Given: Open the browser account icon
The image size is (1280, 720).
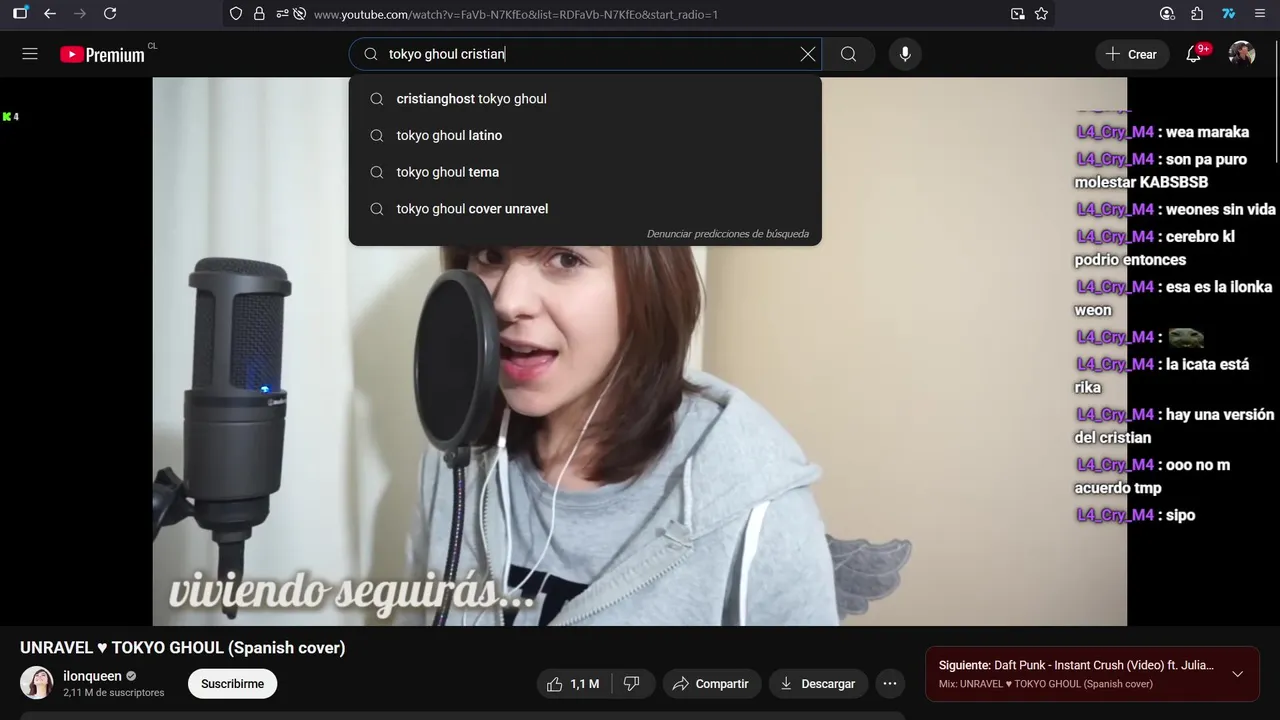Looking at the screenshot, I should tap(1167, 14).
